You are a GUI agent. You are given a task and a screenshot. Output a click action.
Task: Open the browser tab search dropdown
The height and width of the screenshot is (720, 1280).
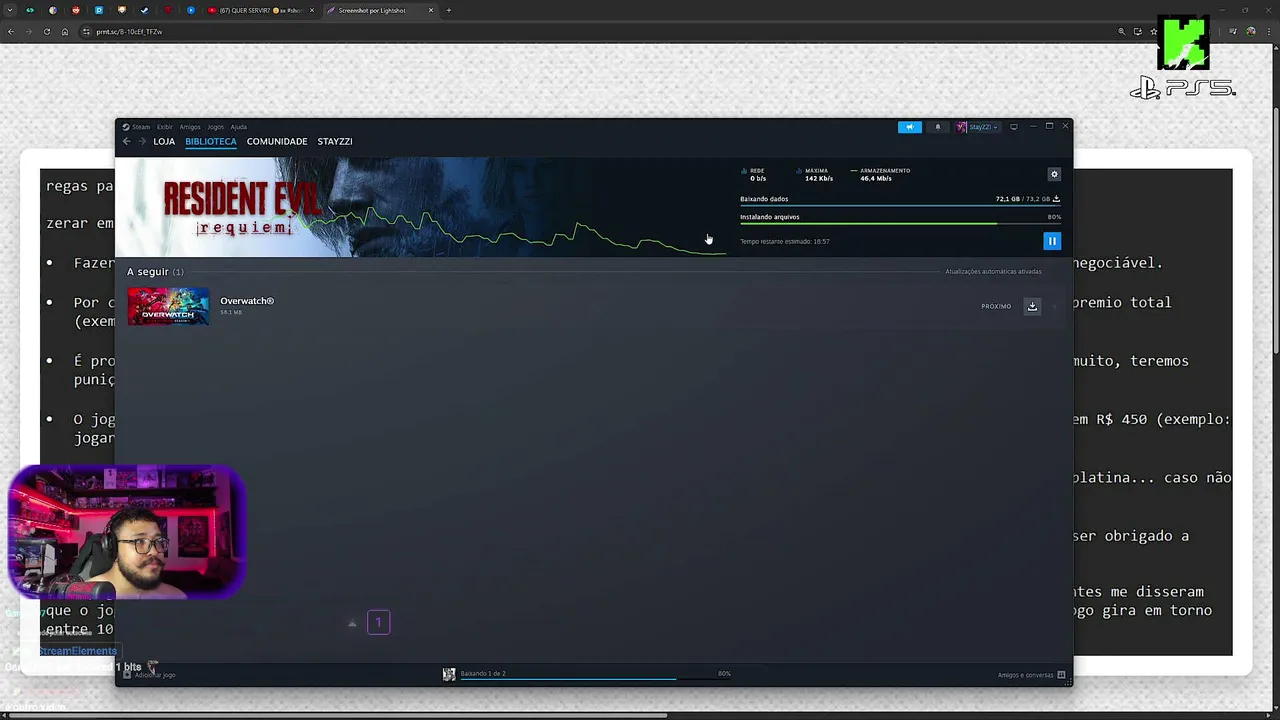click(x=11, y=10)
